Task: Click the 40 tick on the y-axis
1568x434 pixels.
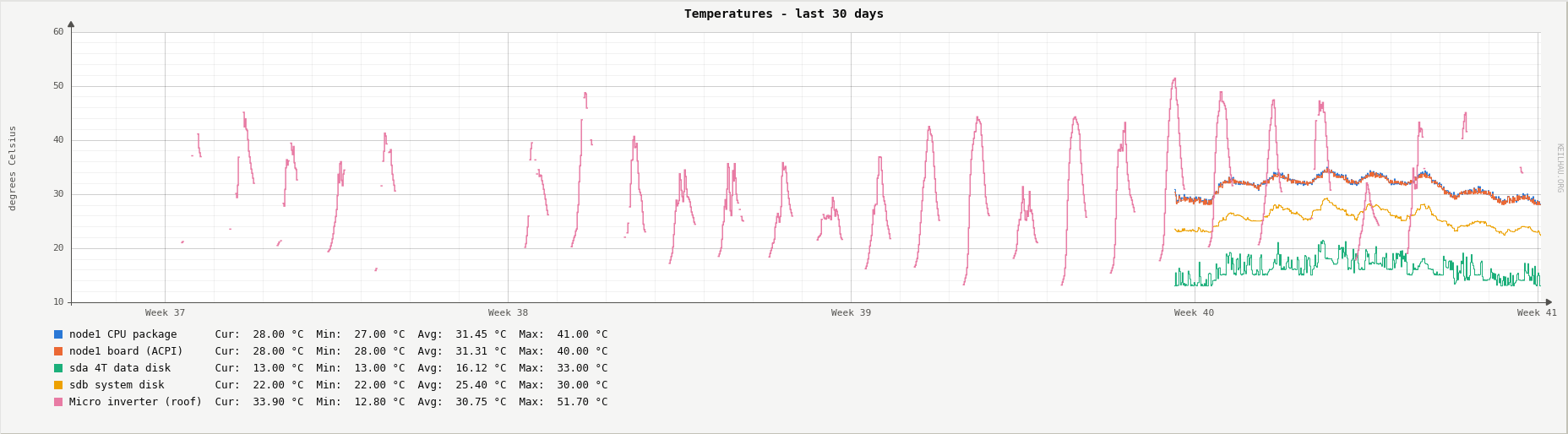Action: click(58, 140)
